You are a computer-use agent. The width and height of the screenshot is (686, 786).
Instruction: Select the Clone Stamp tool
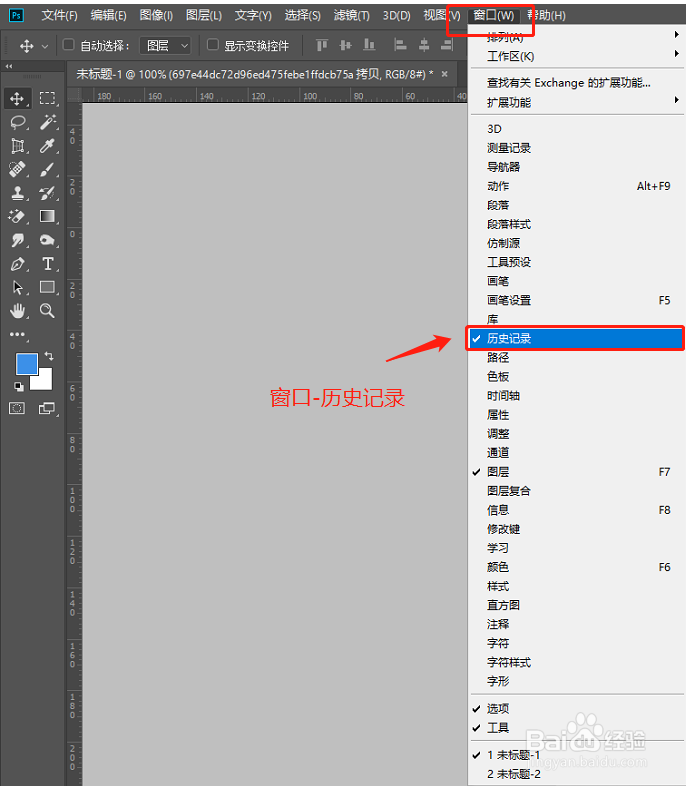pos(17,192)
